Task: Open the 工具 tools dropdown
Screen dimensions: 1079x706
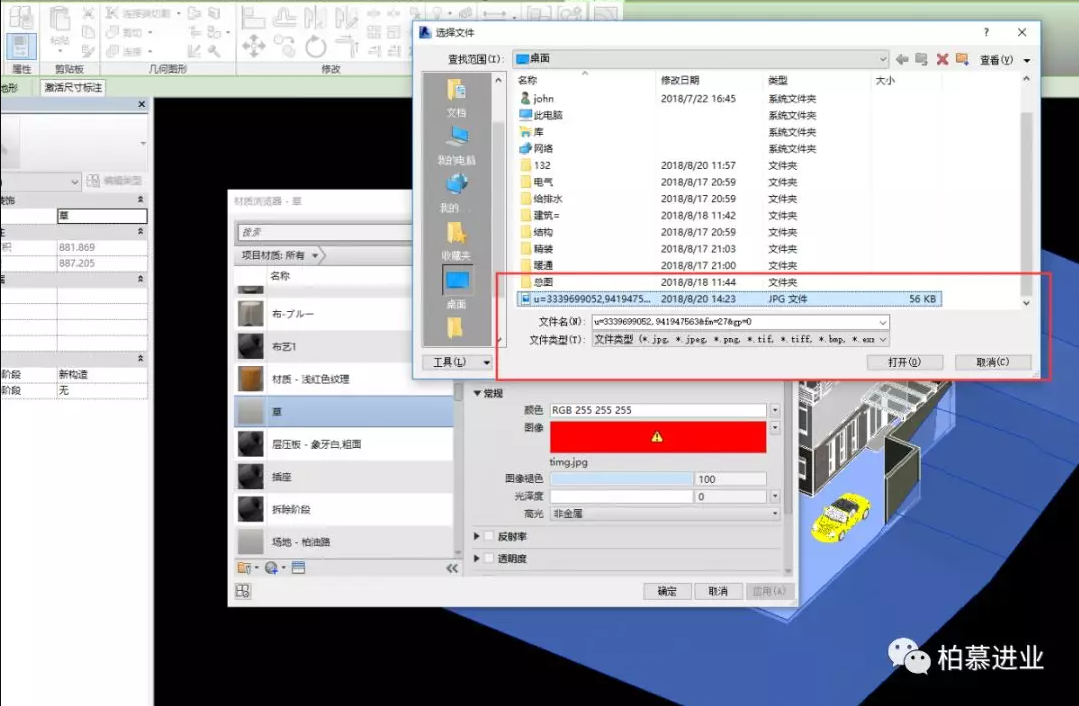Action: [457, 362]
